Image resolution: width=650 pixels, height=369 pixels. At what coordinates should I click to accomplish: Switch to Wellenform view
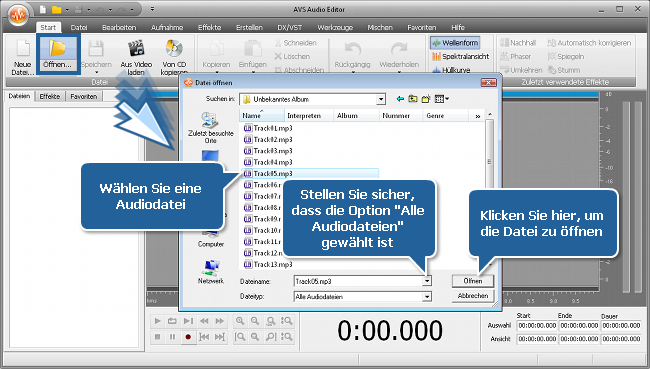coord(455,43)
